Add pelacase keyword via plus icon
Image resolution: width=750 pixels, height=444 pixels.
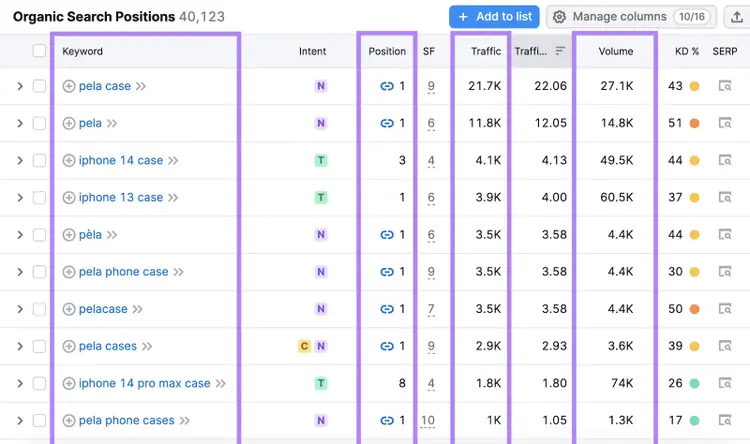tap(69, 309)
